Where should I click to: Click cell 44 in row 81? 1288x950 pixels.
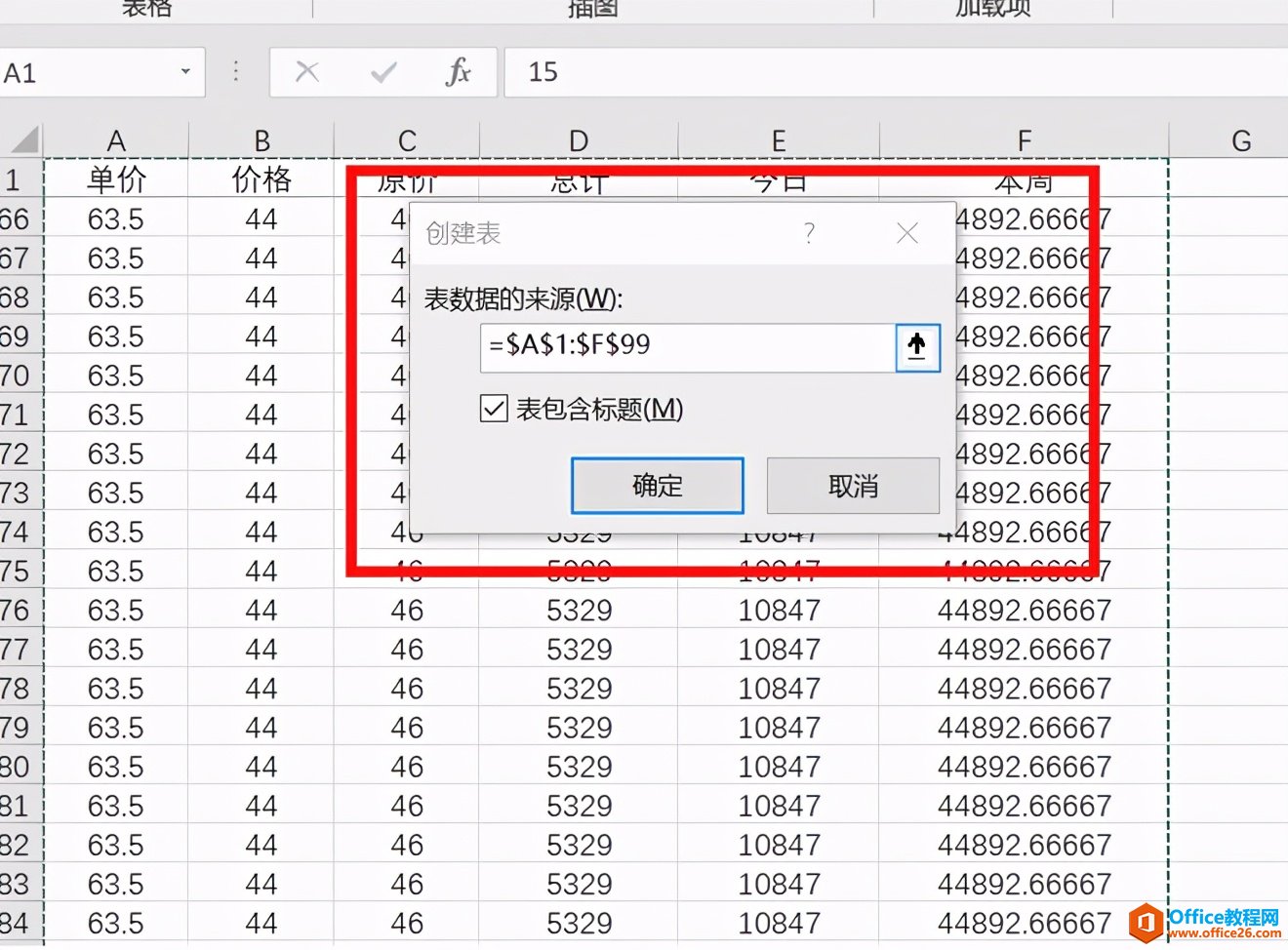(262, 806)
